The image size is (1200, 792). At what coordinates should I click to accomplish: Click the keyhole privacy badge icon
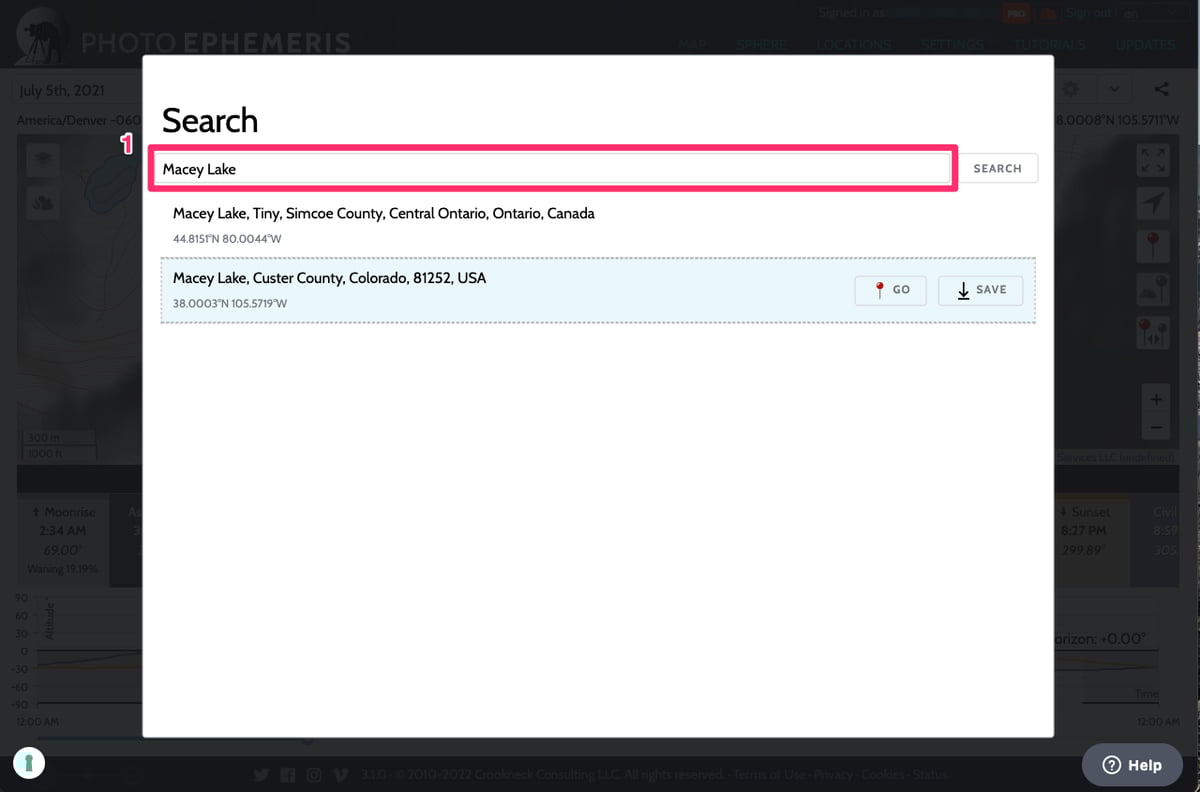(29, 763)
